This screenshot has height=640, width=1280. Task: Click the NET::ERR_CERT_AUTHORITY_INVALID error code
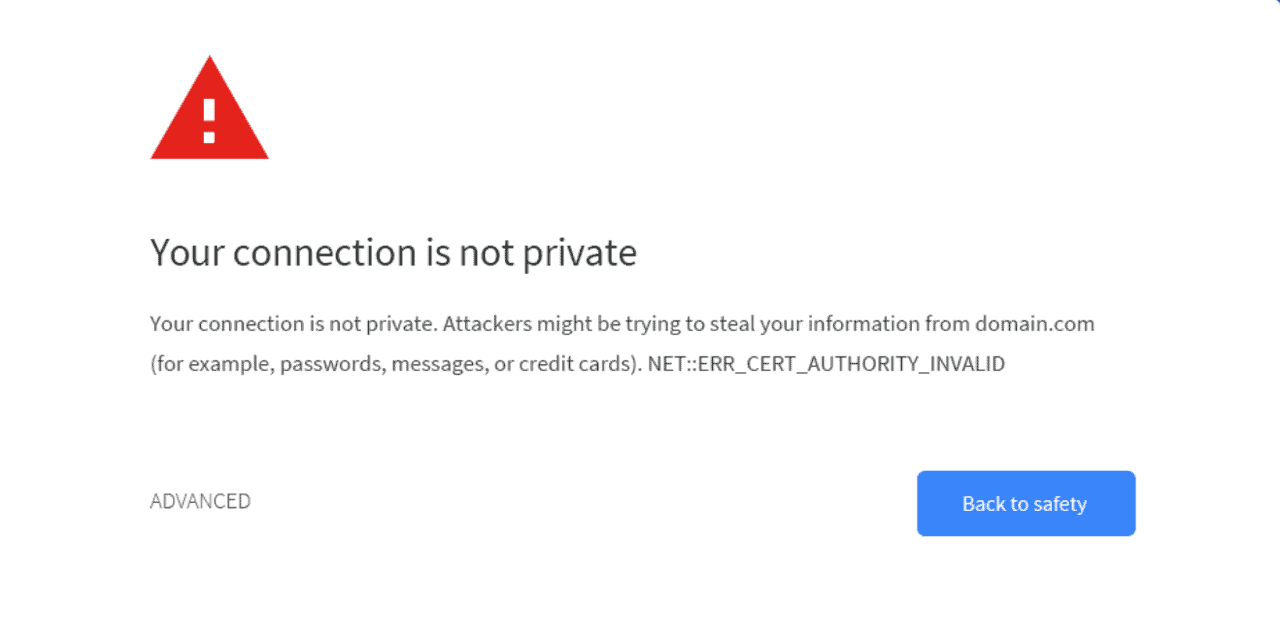(826, 364)
